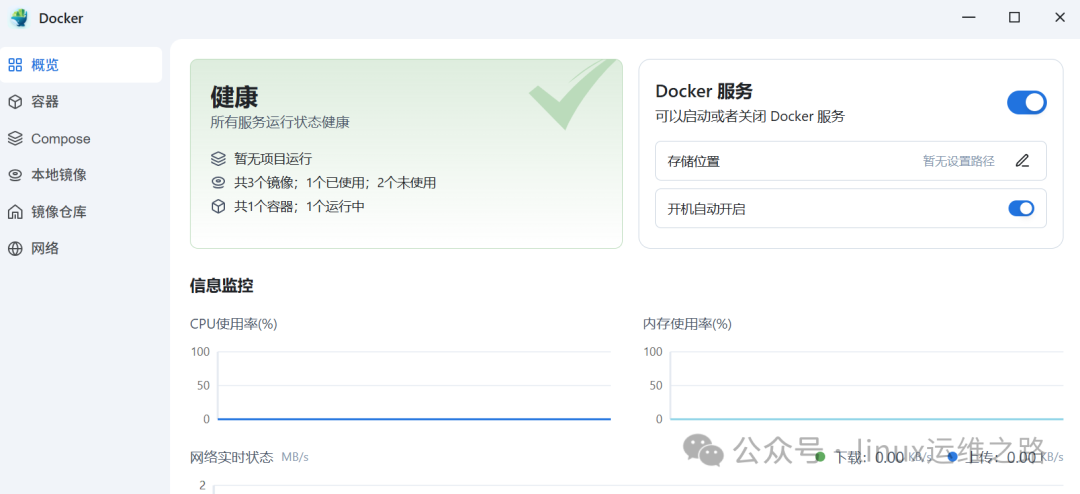Open the 容器 section
This screenshot has height=494, width=1080.
coord(81,102)
